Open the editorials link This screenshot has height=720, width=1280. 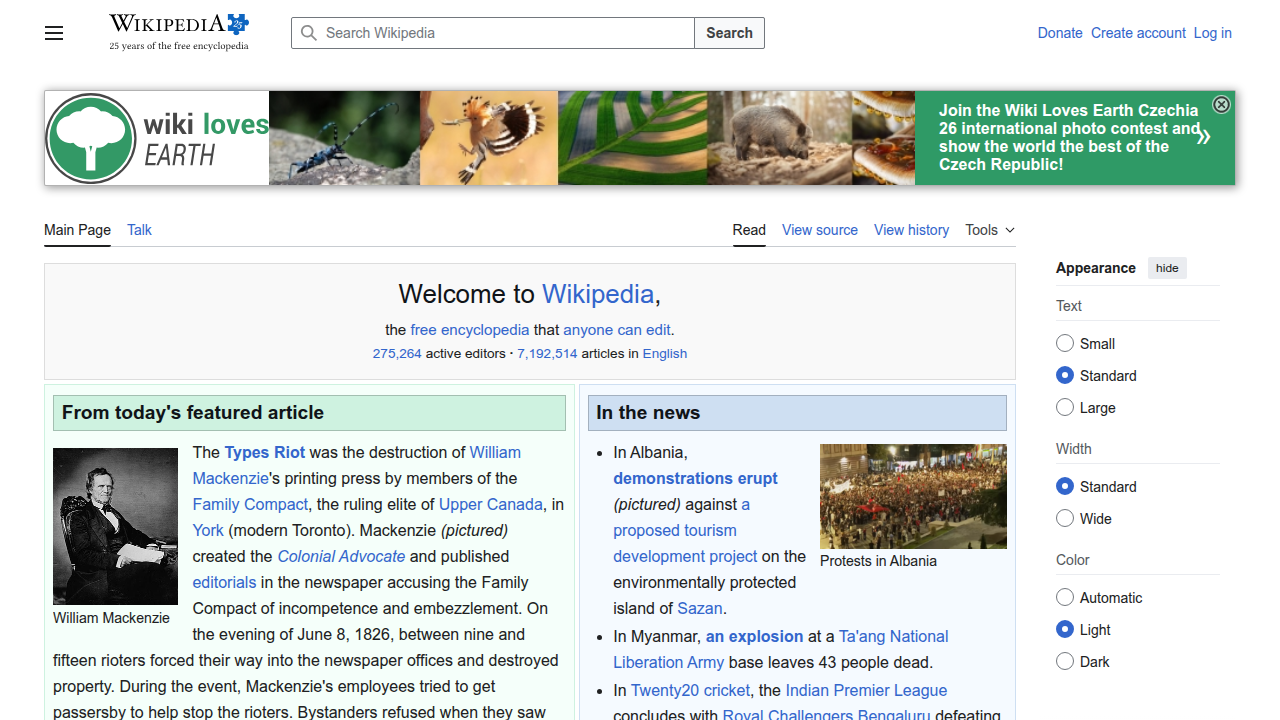224,582
